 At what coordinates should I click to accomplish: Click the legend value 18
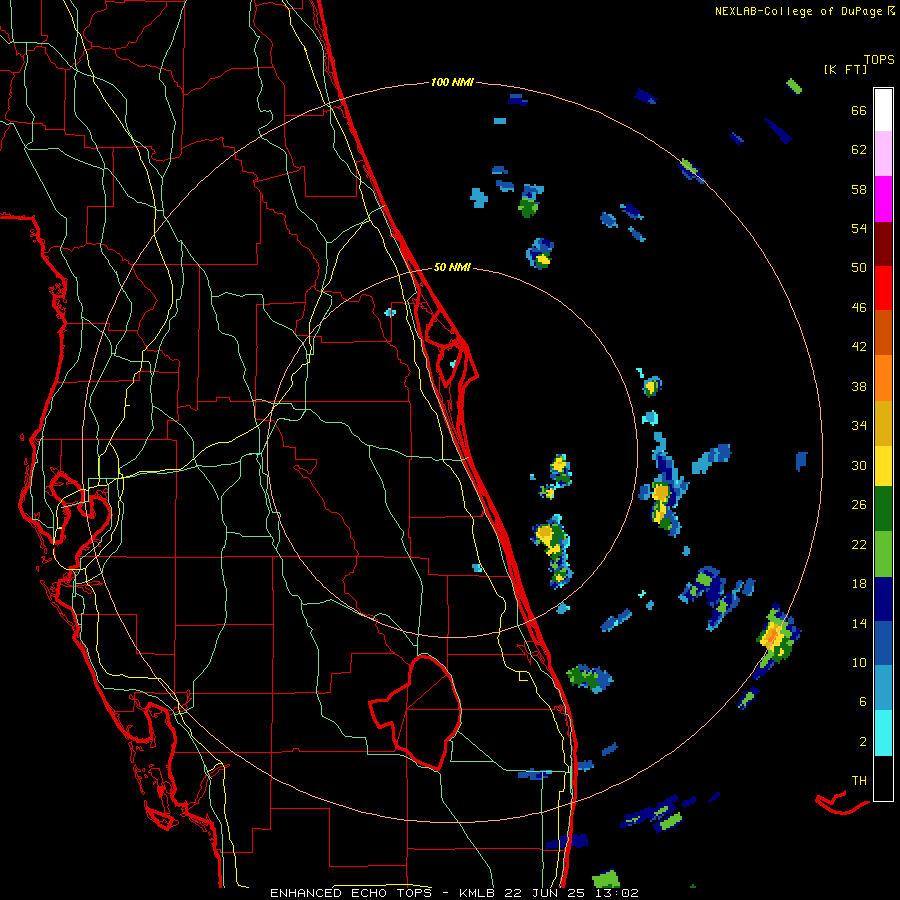[859, 584]
